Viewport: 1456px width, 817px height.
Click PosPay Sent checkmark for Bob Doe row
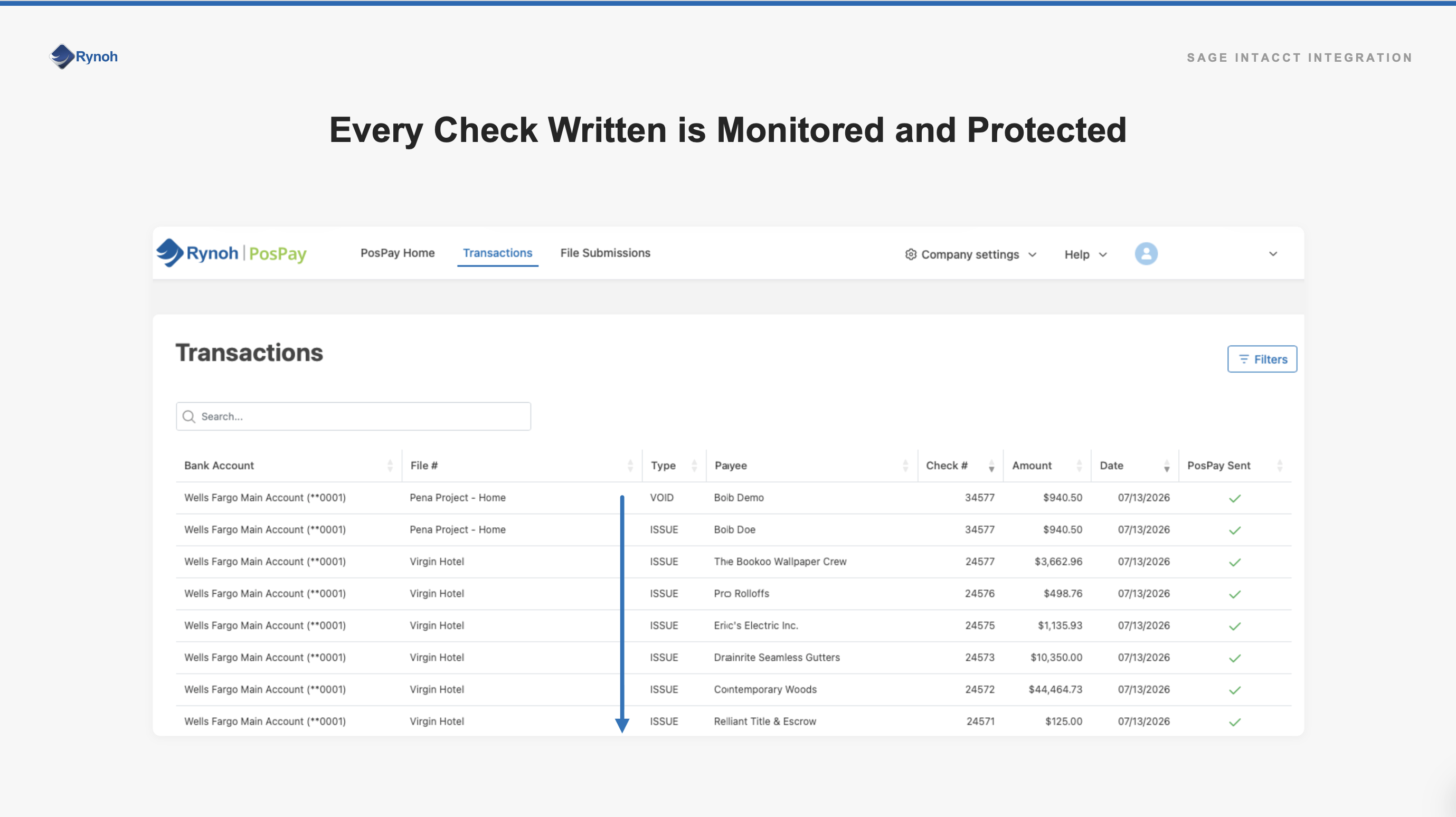click(x=1235, y=530)
